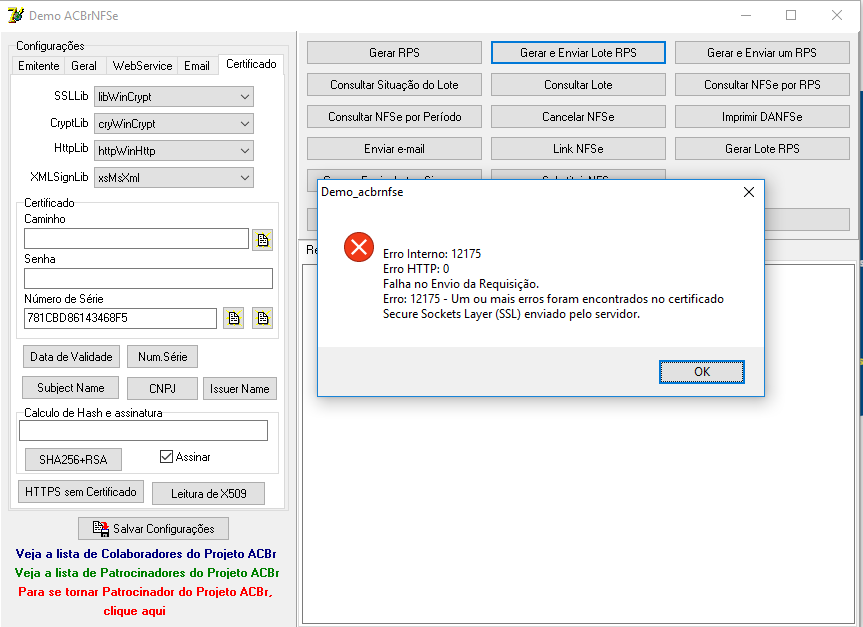Image resolution: width=863 pixels, height=627 pixels.
Task: Click the Data de Validade button
Action: click(x=71, y=357)
